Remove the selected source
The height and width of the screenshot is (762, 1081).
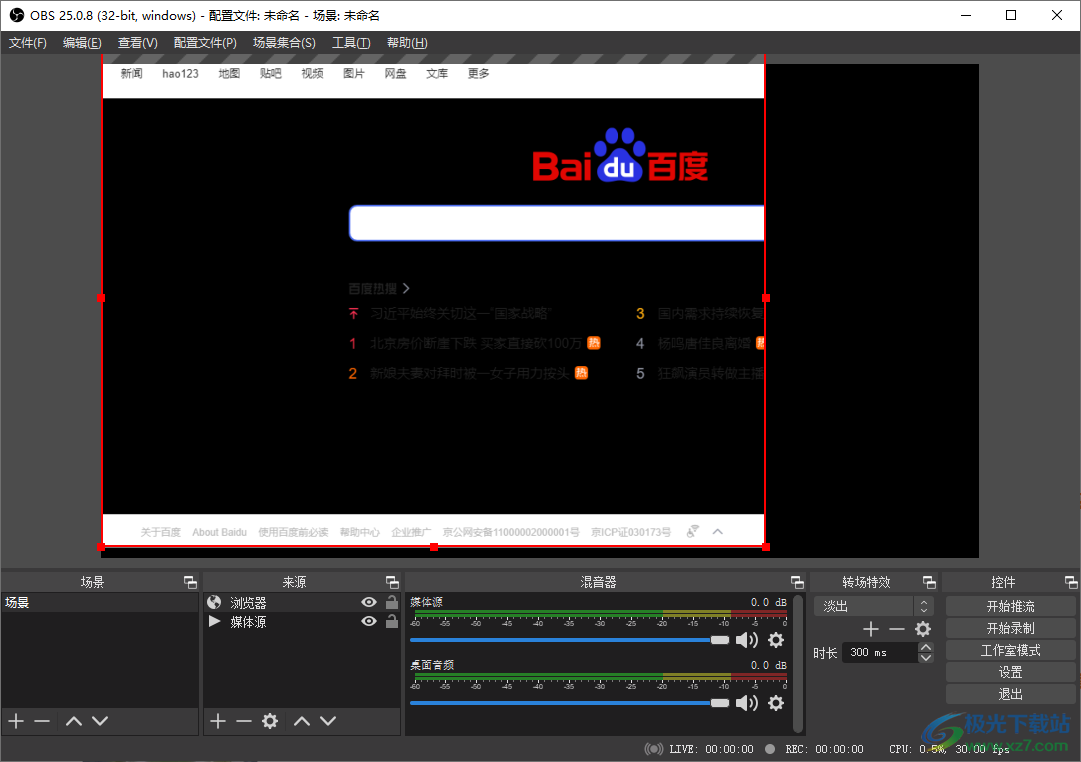[x=243, y=721]
